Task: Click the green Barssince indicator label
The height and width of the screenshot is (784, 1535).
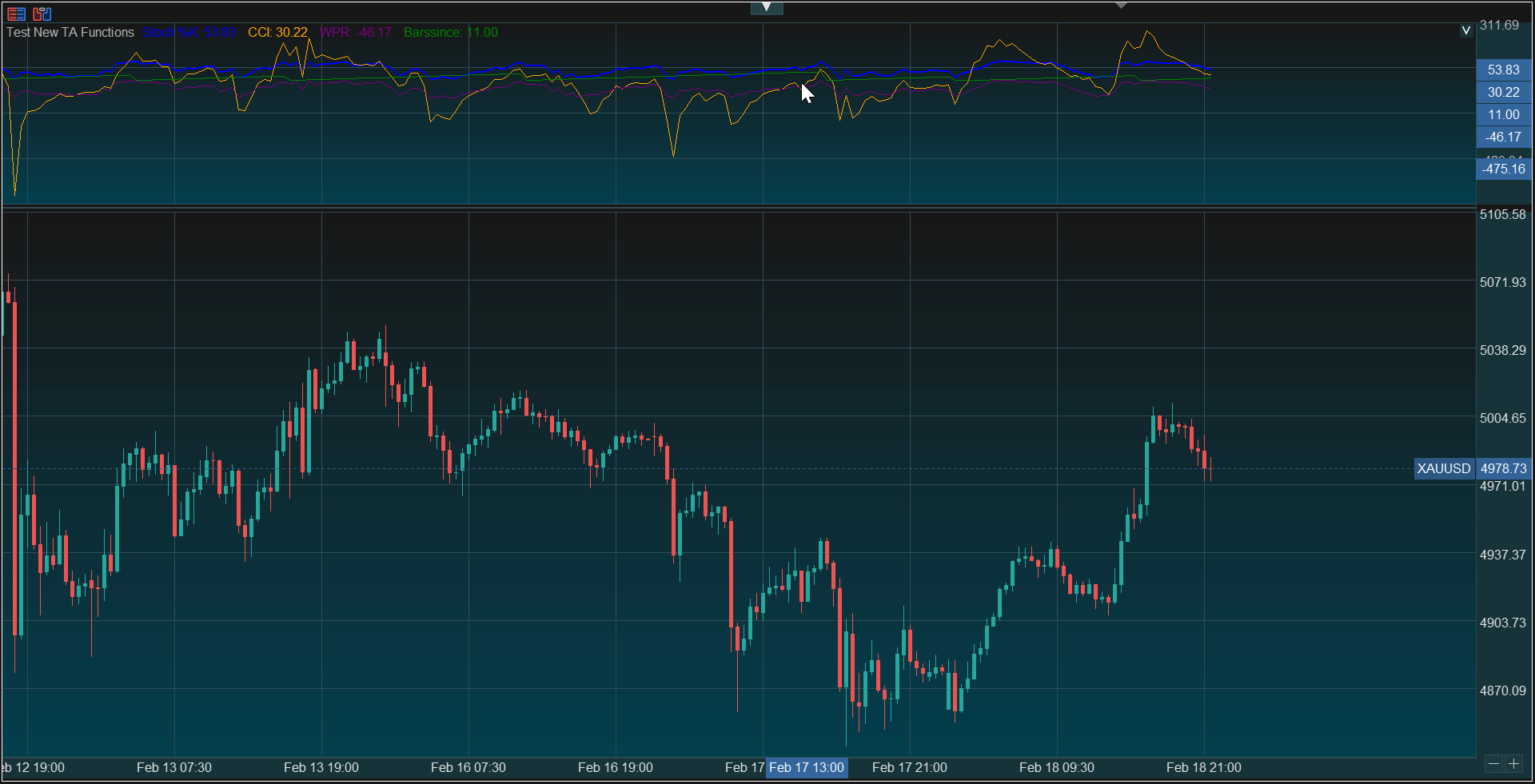Action: click(x=450, y=32)
